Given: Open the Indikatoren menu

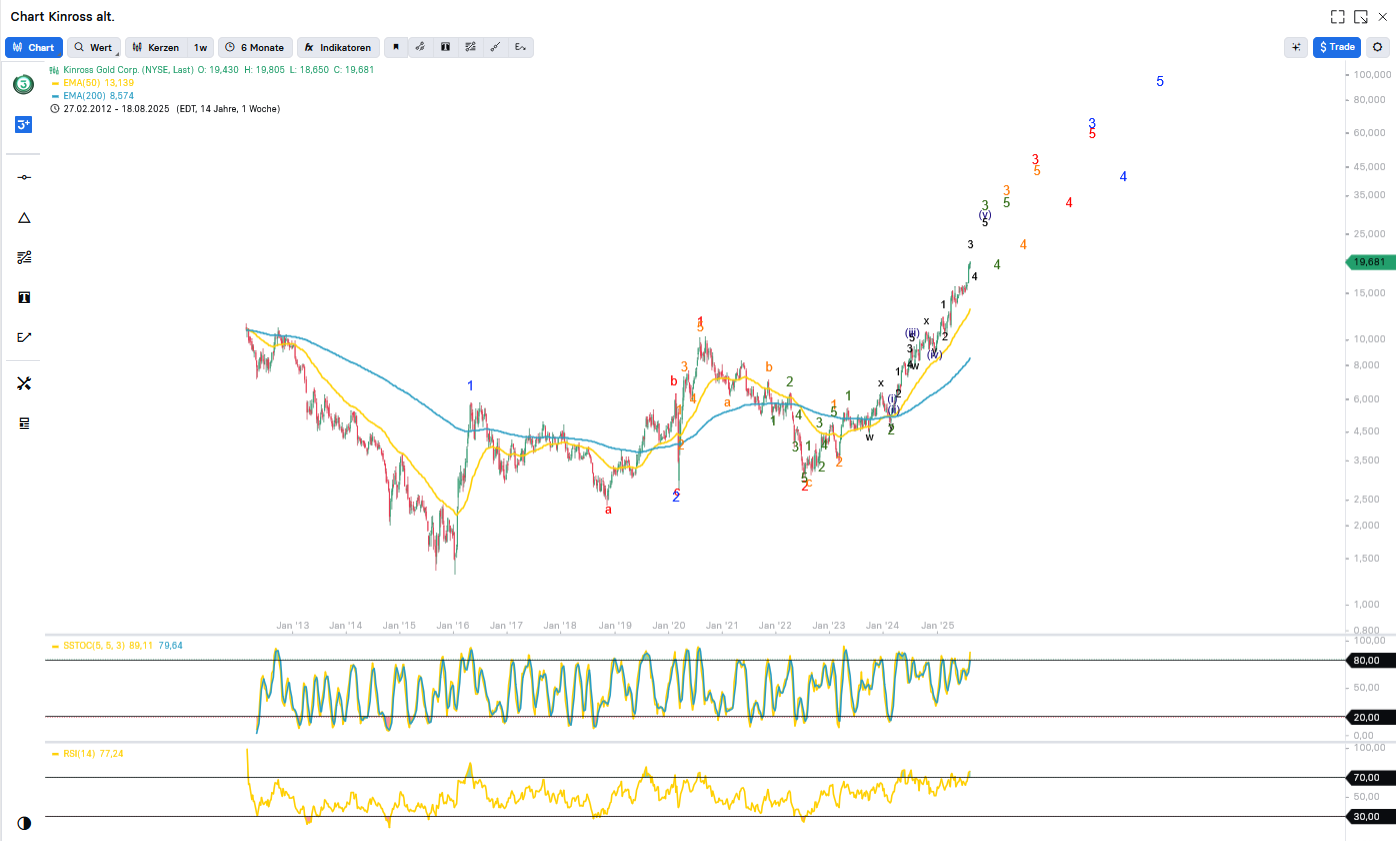Looking at the screenshot, I should pos(338,47).
